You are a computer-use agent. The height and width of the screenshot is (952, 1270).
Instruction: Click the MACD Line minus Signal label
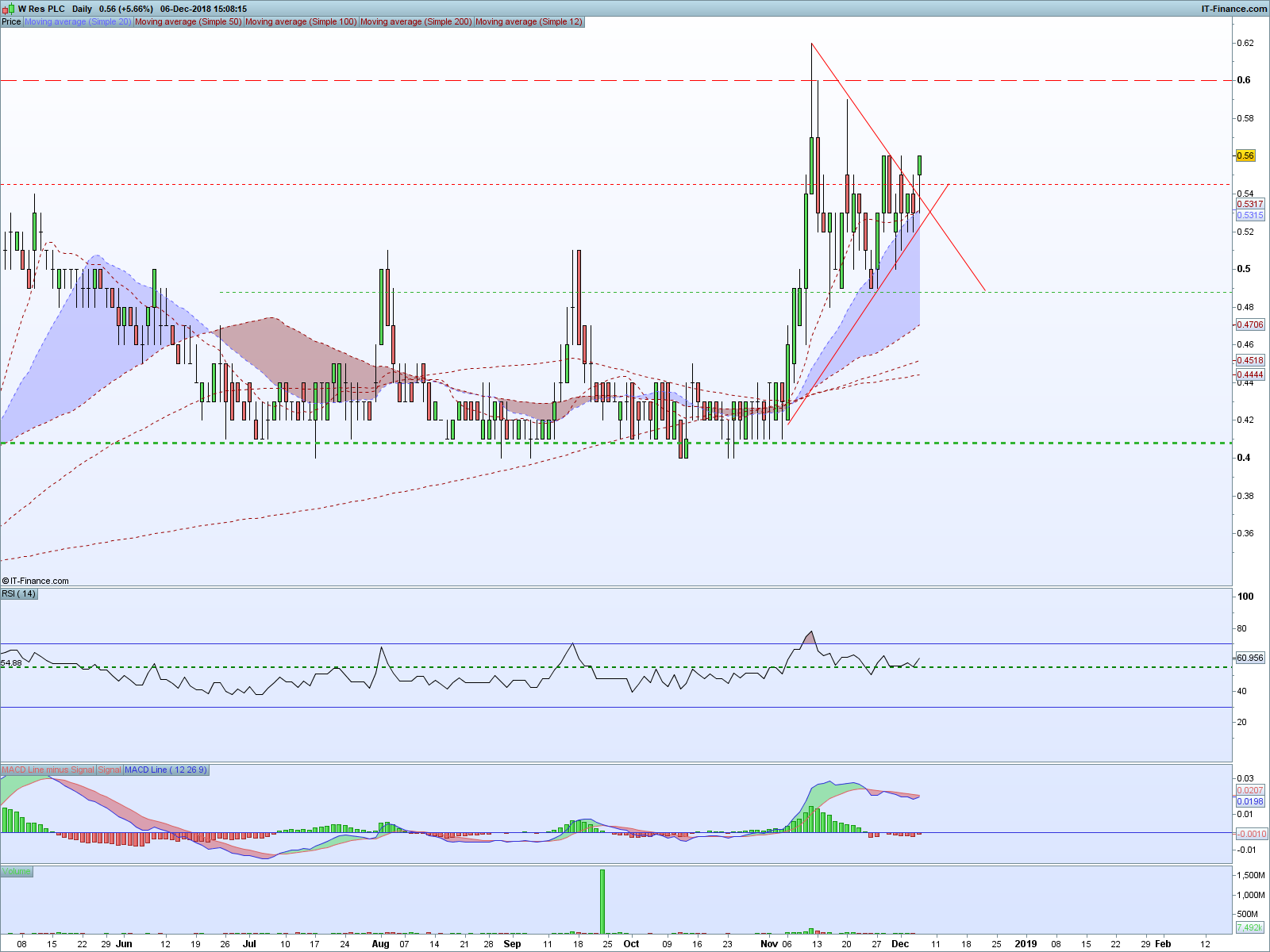click(48, 770)
